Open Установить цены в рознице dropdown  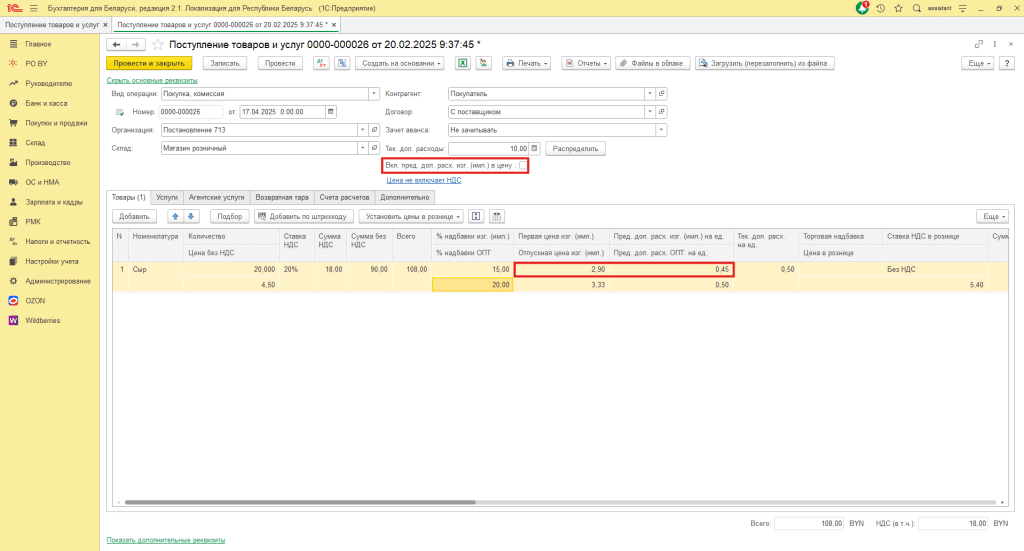coord(411,216)
